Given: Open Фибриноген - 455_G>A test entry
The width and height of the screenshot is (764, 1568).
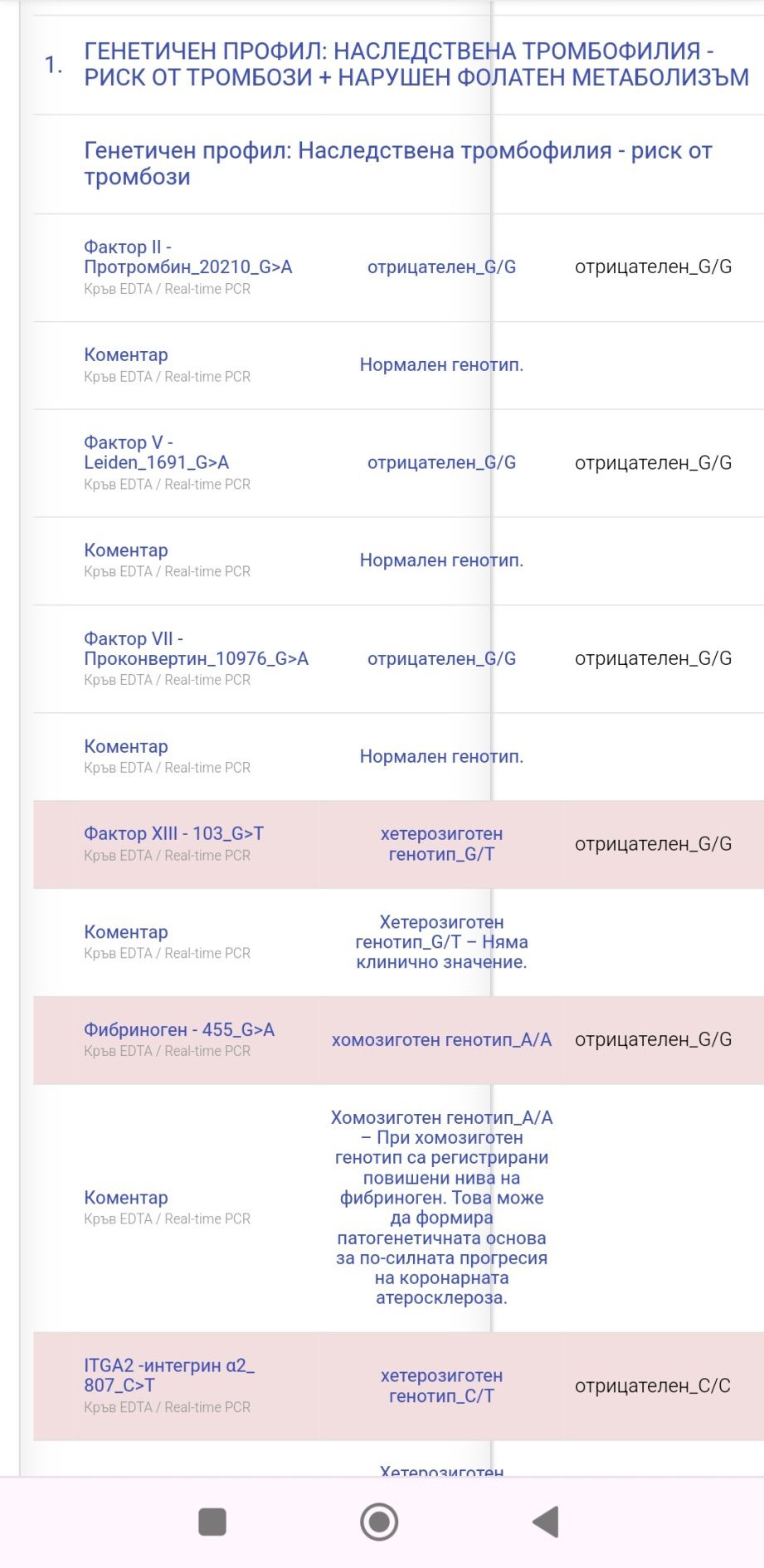Looking at the screenshot, I should pyautogui.click(x=179, y=1029).
